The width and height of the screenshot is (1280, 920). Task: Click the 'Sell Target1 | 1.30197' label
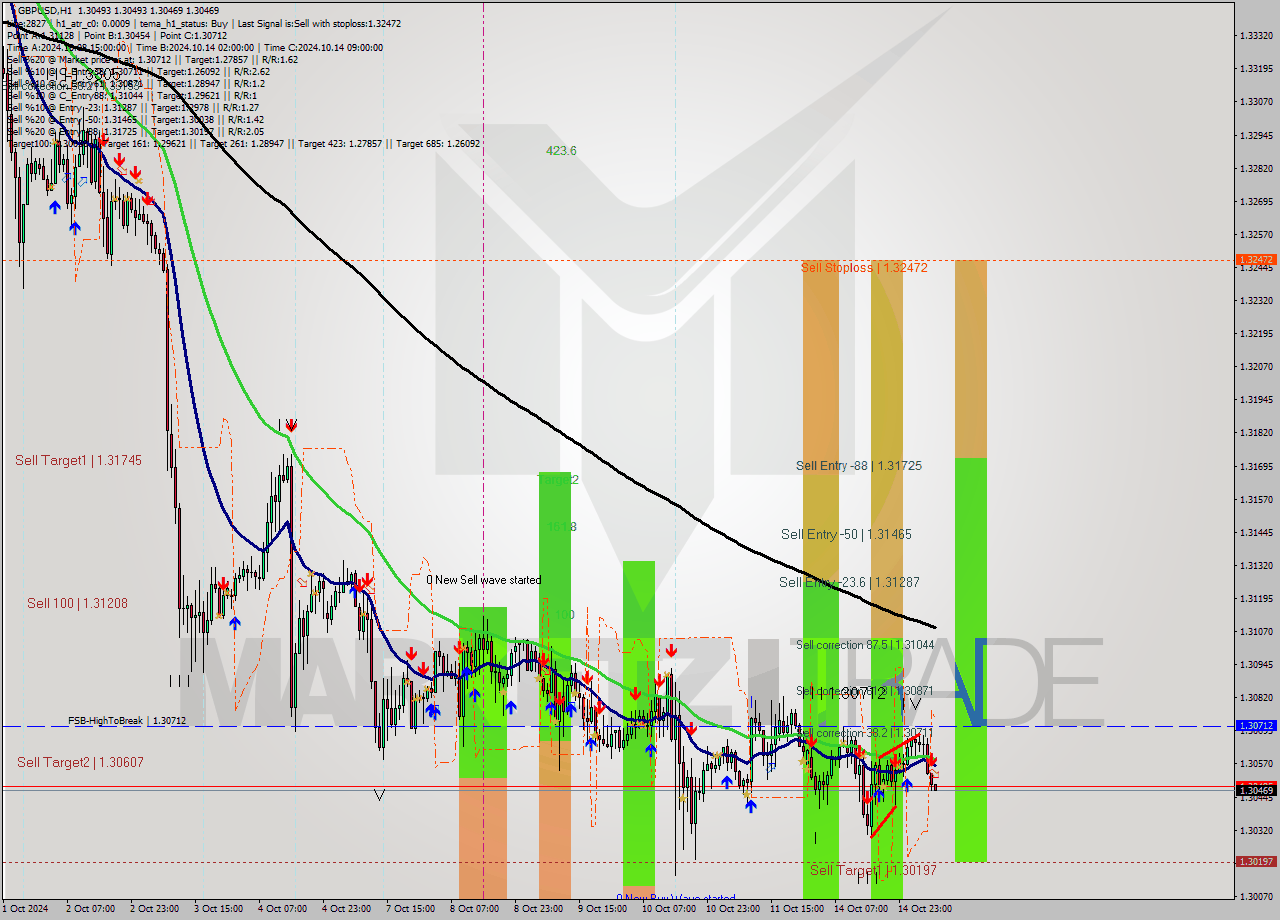point(873,870)
